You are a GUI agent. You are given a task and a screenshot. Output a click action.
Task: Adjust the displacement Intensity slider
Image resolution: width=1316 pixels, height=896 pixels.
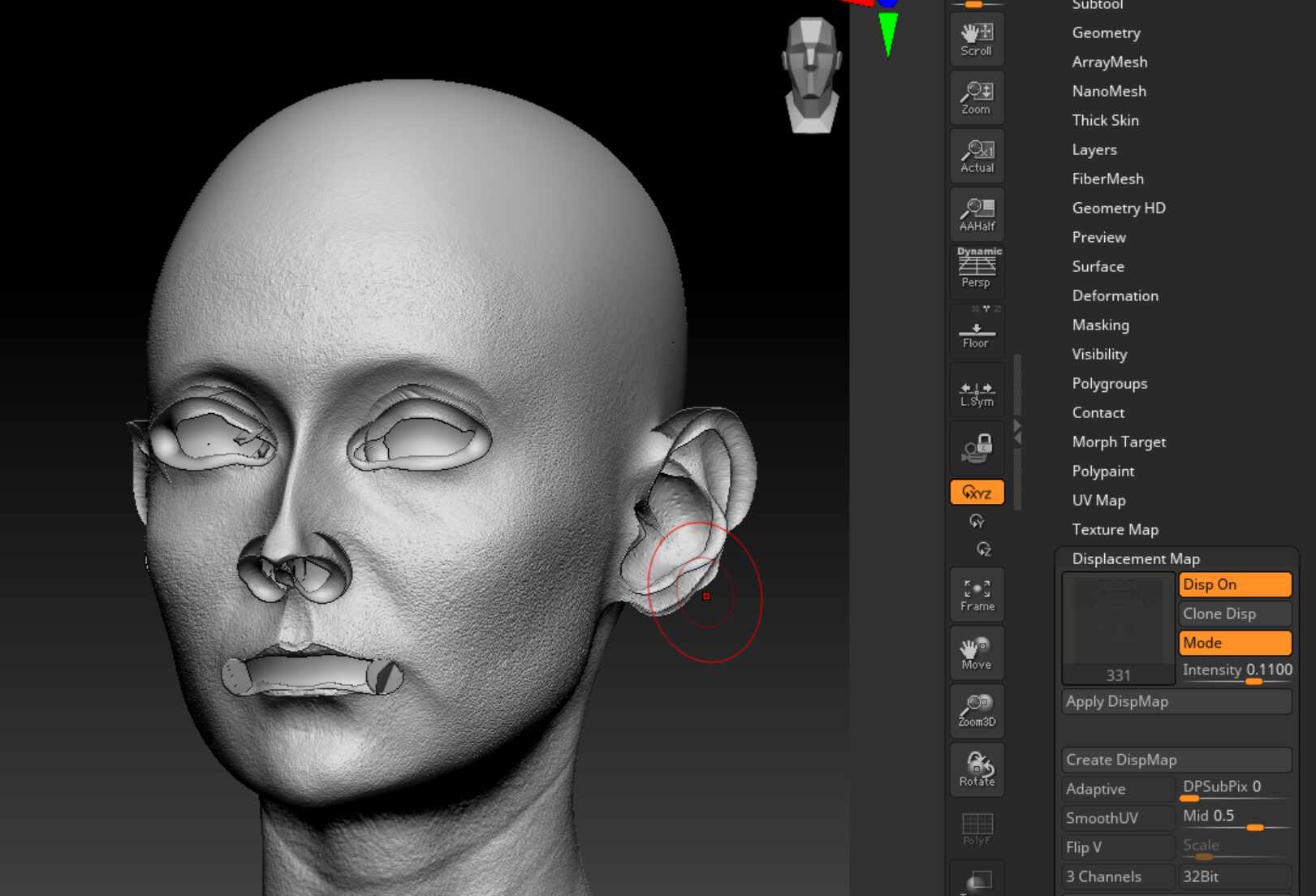[x=1235, y=671]
